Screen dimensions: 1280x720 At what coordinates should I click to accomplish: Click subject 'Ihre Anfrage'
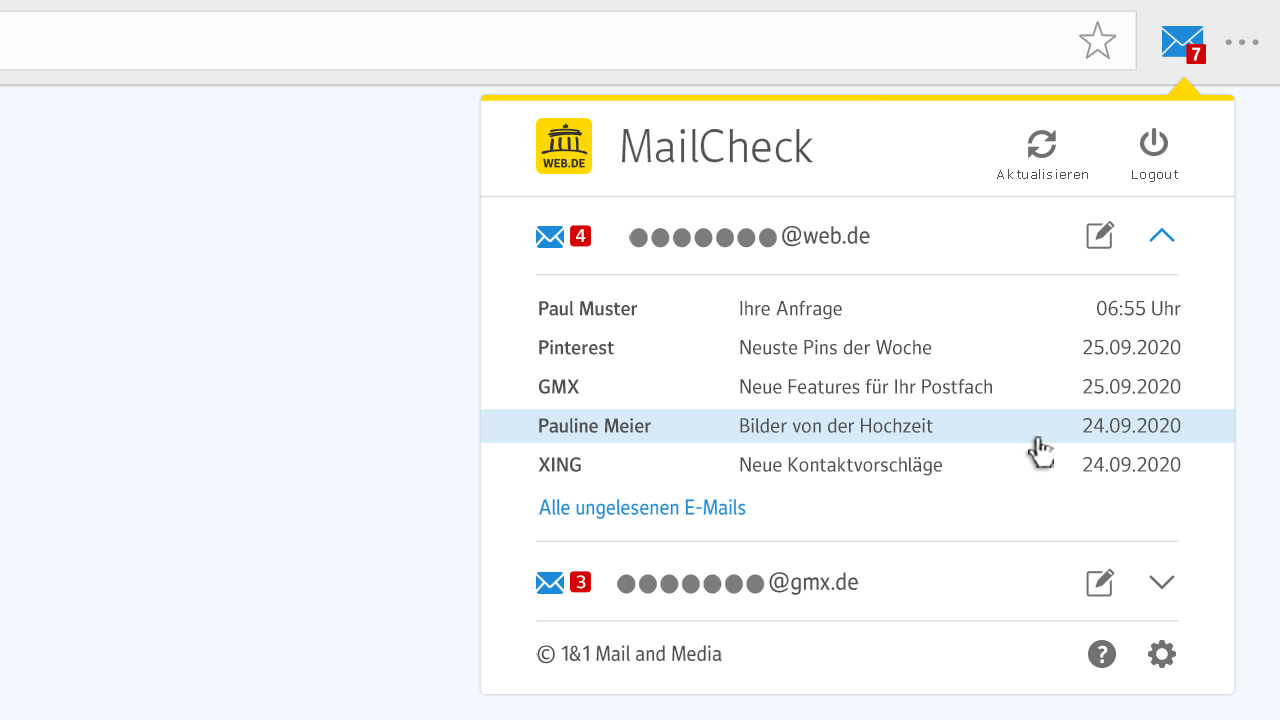point(790,309)
